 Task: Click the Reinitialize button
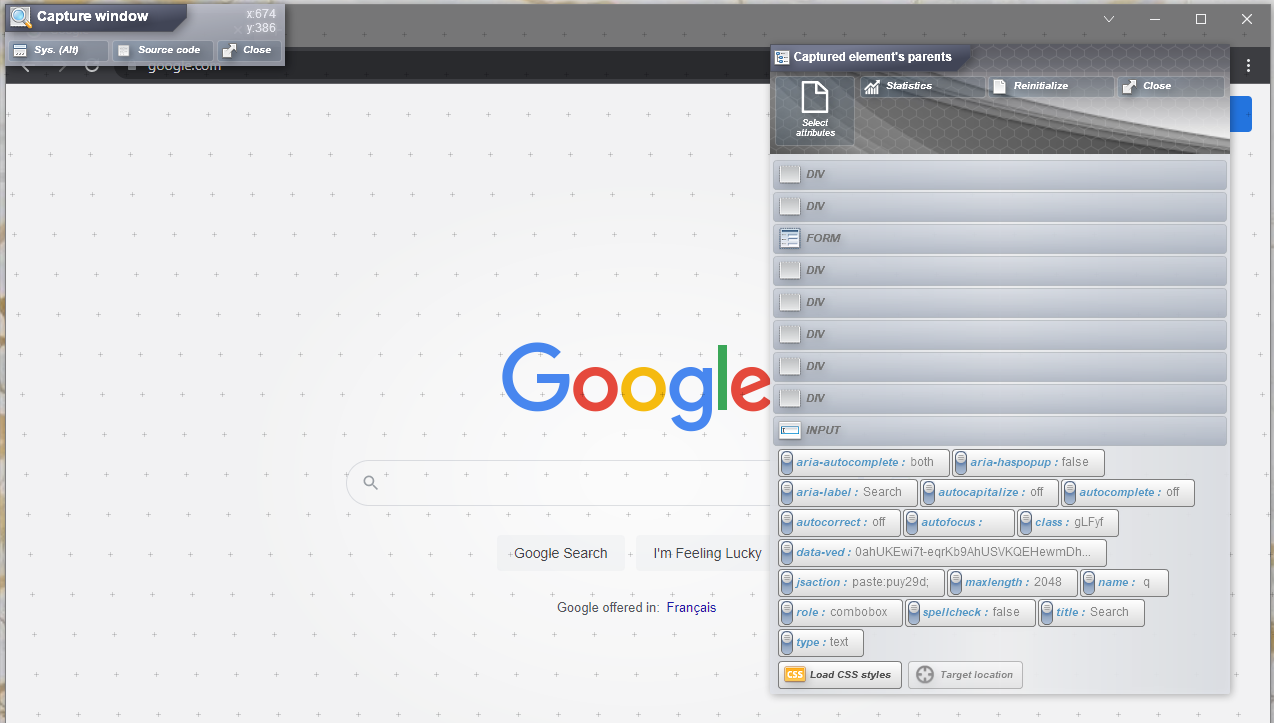(x=1051, y=86)
